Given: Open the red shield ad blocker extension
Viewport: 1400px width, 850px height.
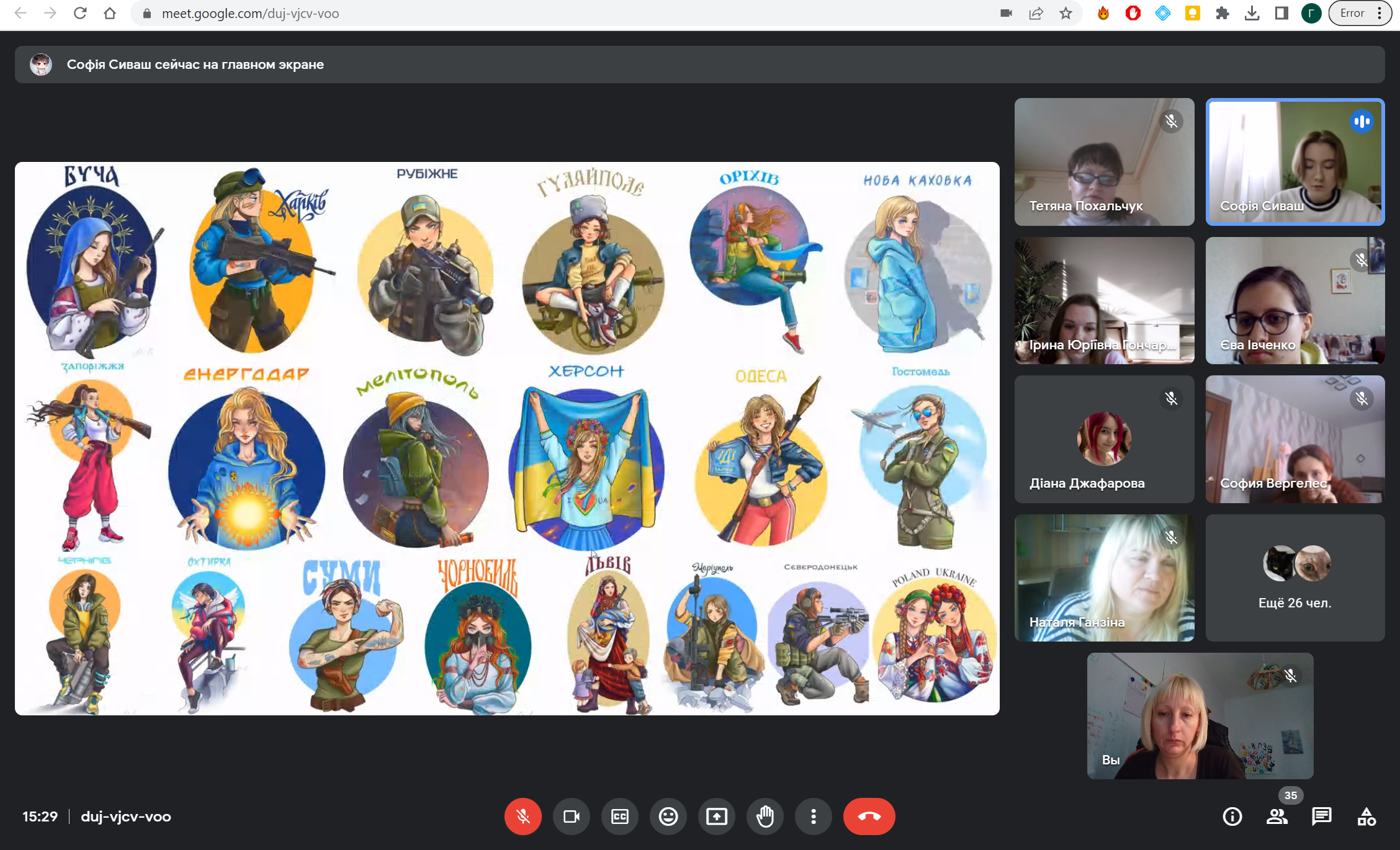Looking at the screenshot, I should click(1133, 13).
